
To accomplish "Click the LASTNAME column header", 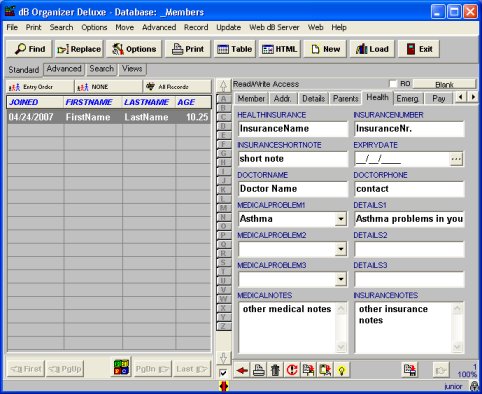I will (x=148, y=102).
